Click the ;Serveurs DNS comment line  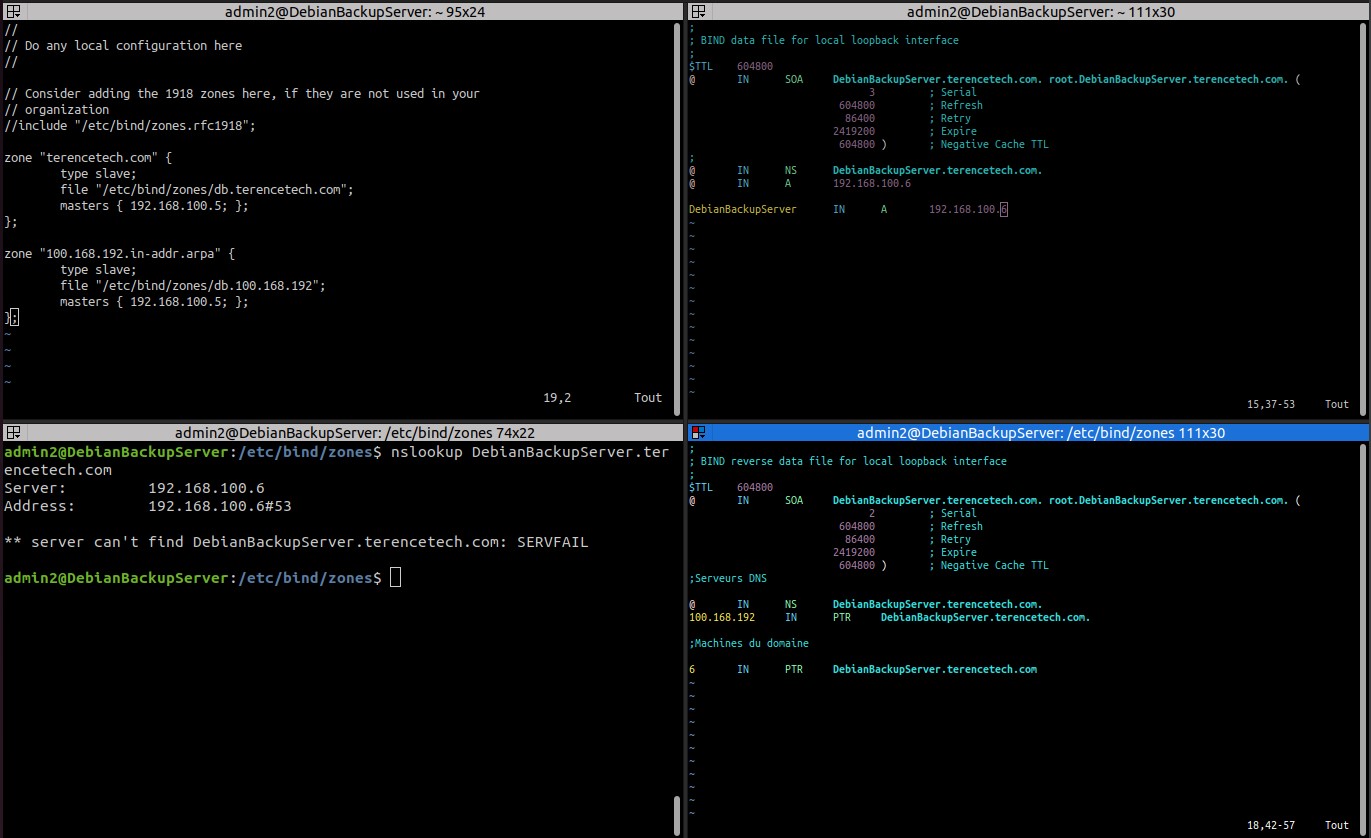(728, 578)
